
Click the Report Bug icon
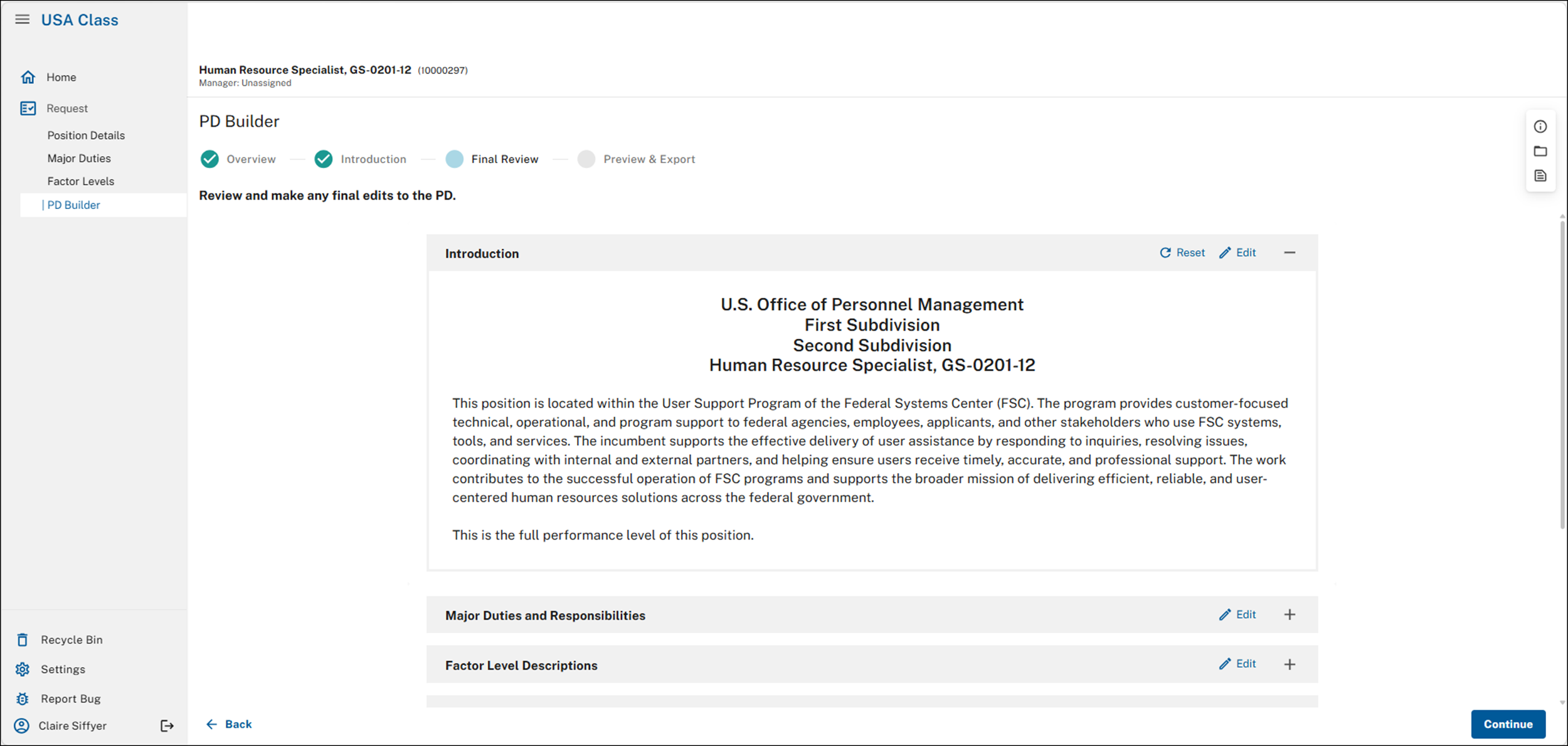tap(23, 698)
